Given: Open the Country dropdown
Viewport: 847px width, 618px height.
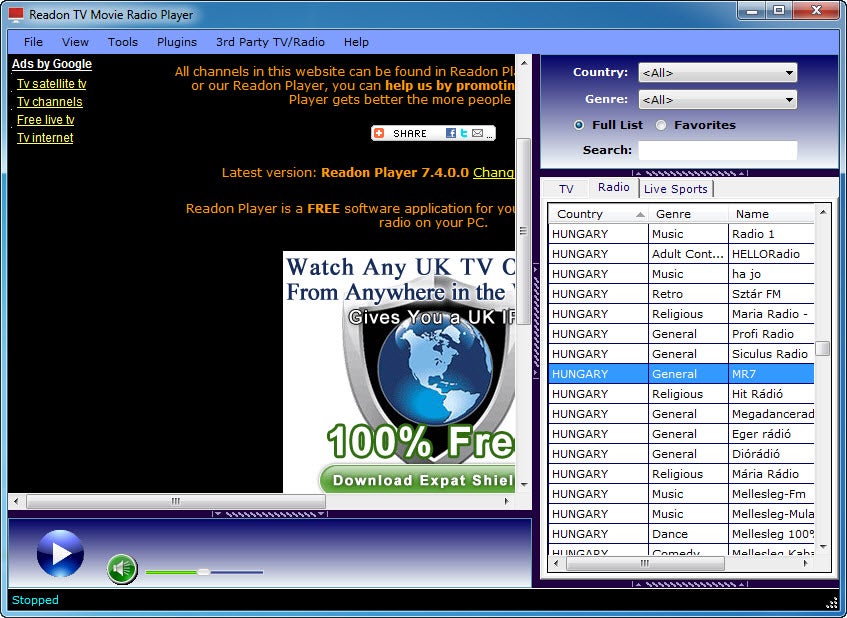Looking at the screenshot, I should pyautogui.click(x=717, y=72).
